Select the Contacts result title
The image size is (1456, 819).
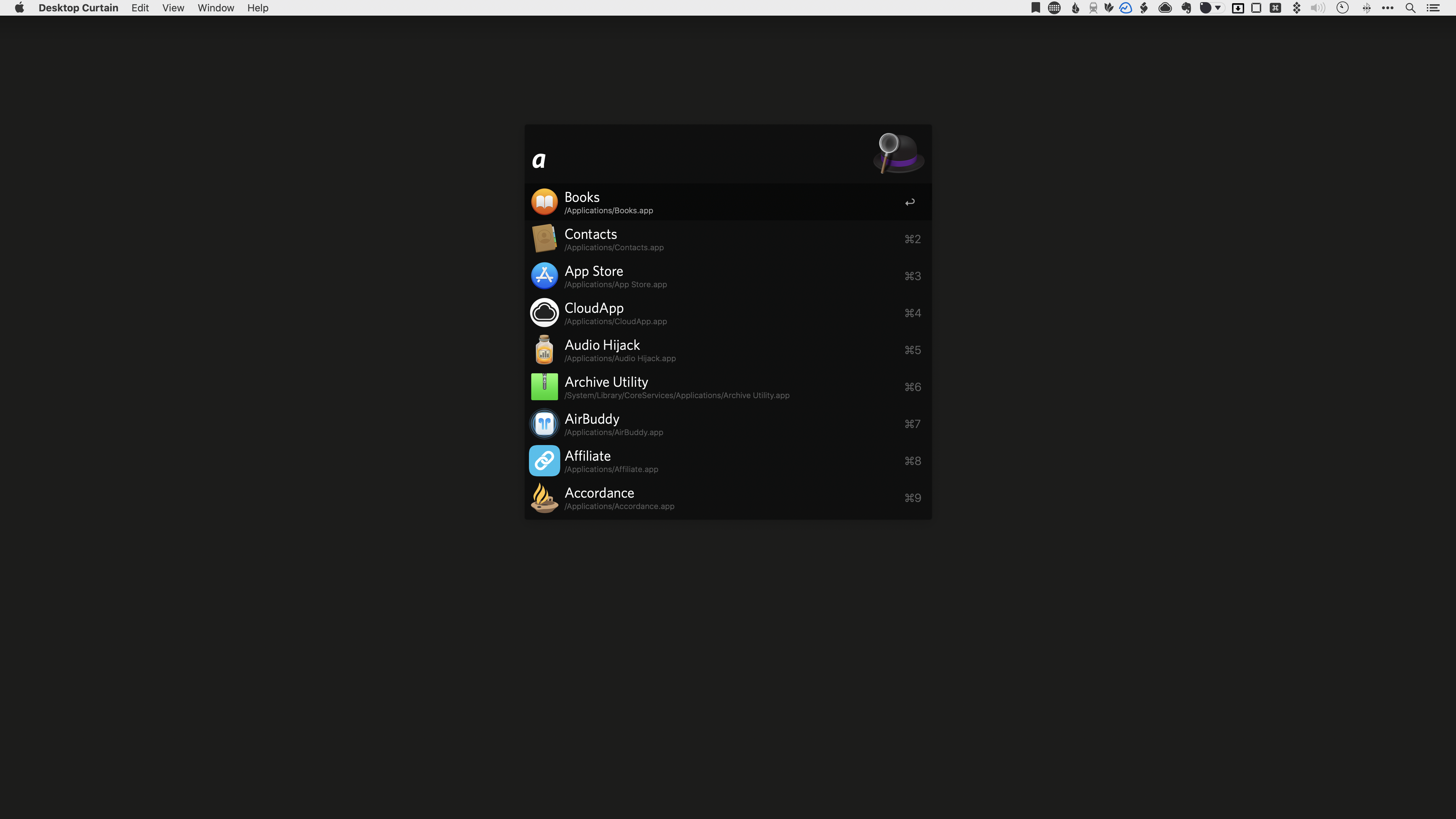pos(591,234)
